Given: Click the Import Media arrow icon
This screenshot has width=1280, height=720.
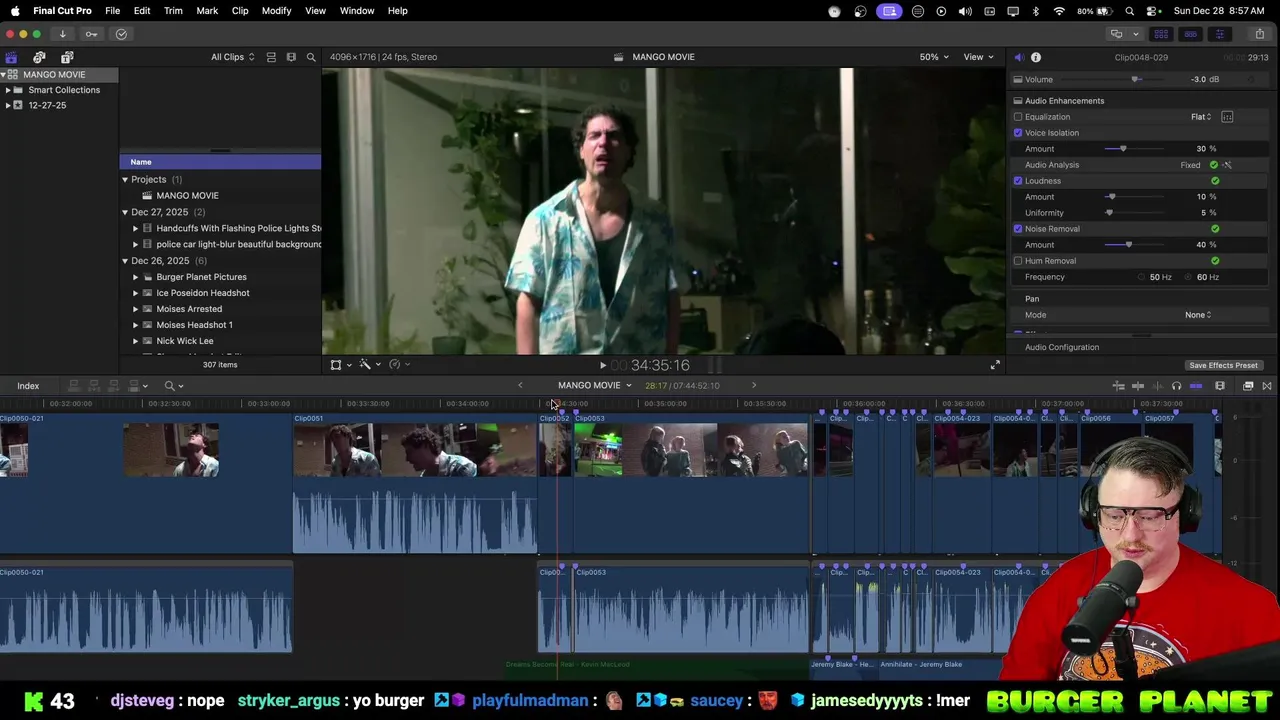Looking at the screenshot, I should pyautogui.click(x=62, y=34).
